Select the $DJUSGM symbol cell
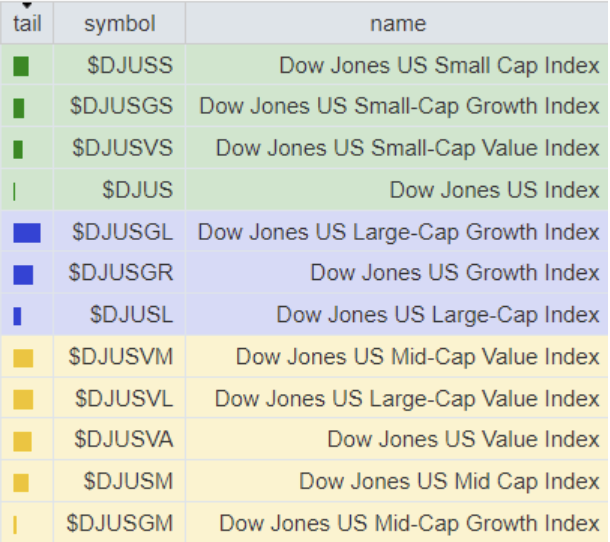This screenshot has width=610, height=542. 120,523
